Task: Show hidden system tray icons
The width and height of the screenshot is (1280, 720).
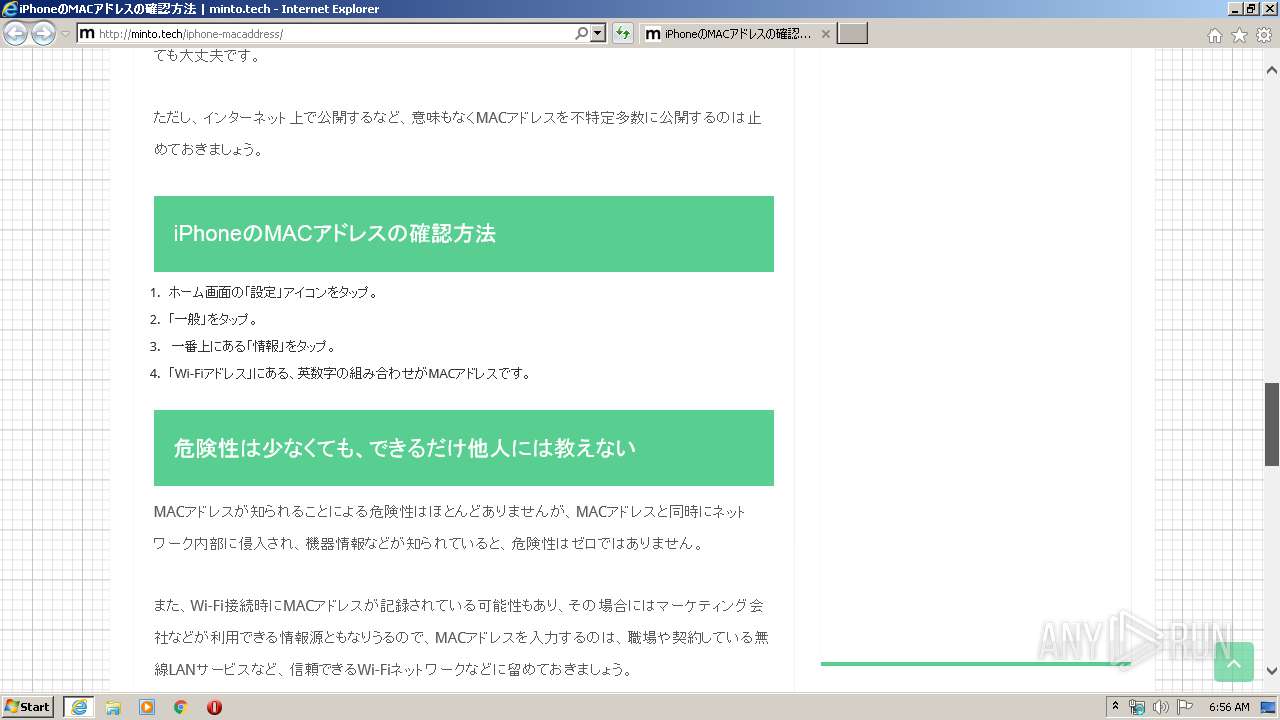Action: [x=1115, y=707]
